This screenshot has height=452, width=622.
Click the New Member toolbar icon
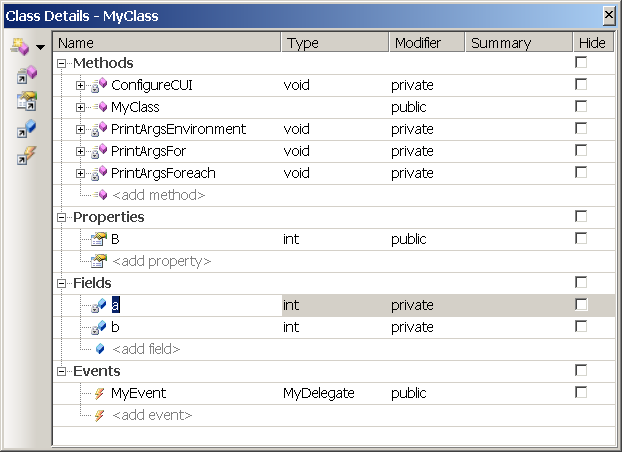coord(20,47)
